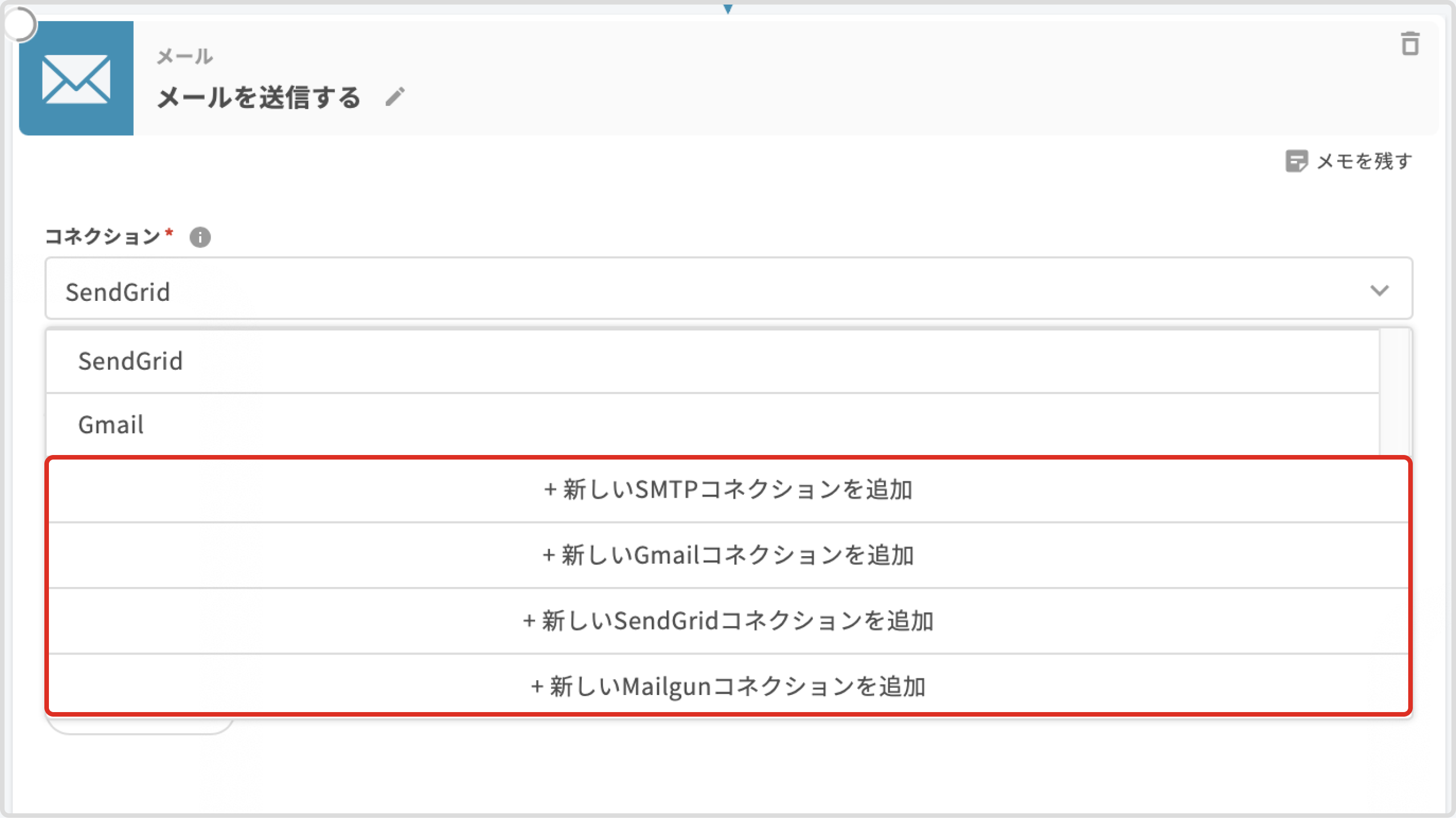Click the pencil icon to rename step
1456x819 pixels.
[x=395, y=97]
